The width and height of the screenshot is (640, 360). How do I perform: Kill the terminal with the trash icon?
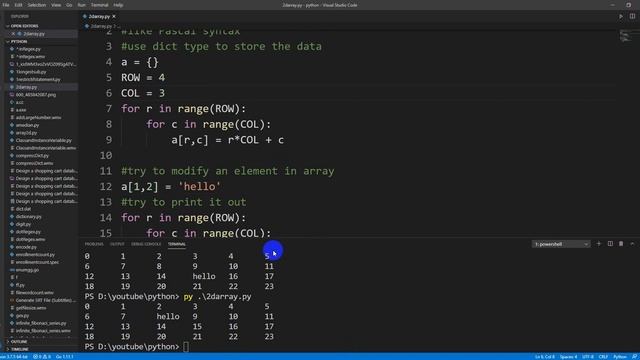pos(621,244)
